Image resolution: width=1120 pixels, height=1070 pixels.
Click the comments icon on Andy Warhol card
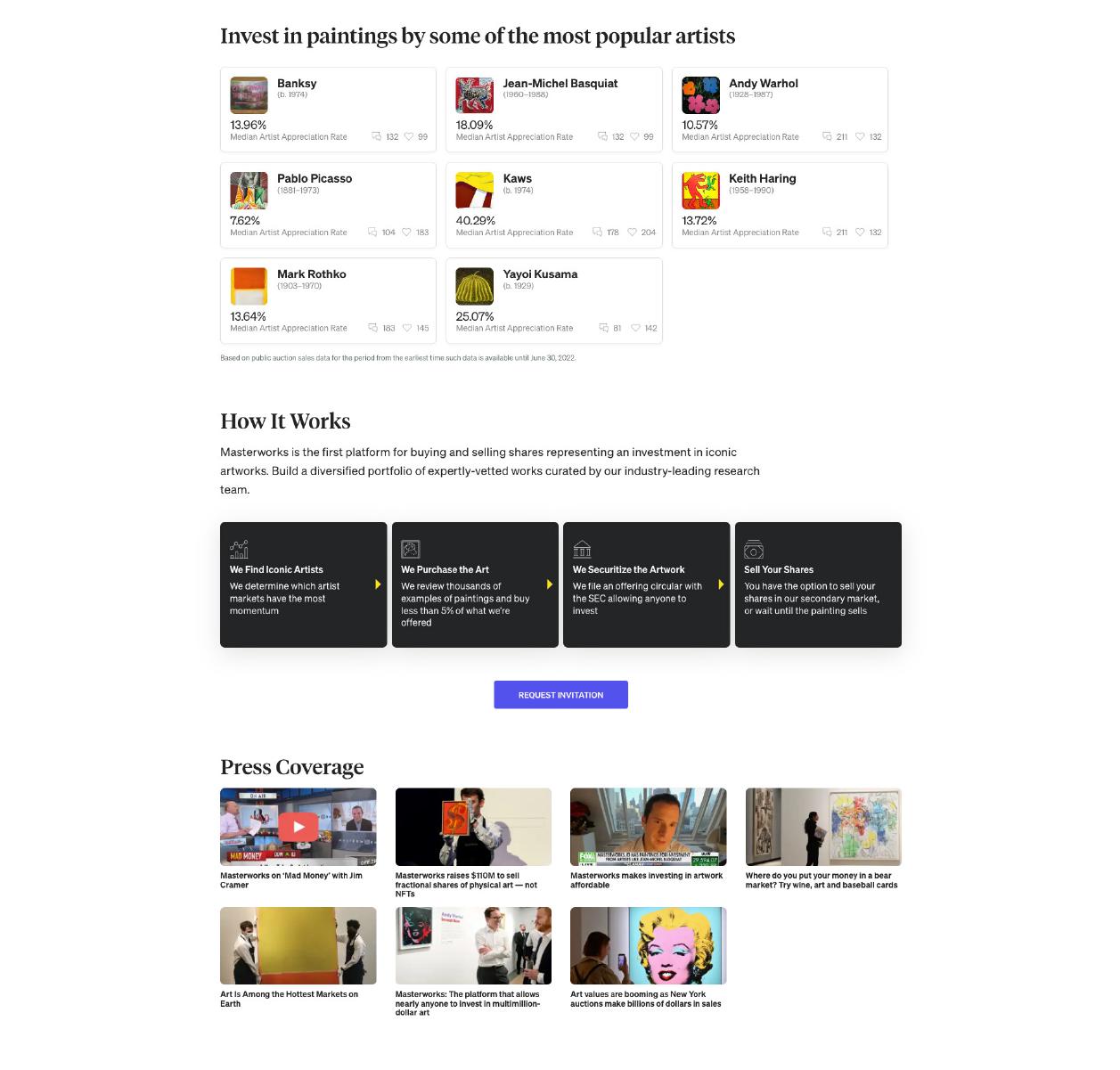(x=827, y=137)
